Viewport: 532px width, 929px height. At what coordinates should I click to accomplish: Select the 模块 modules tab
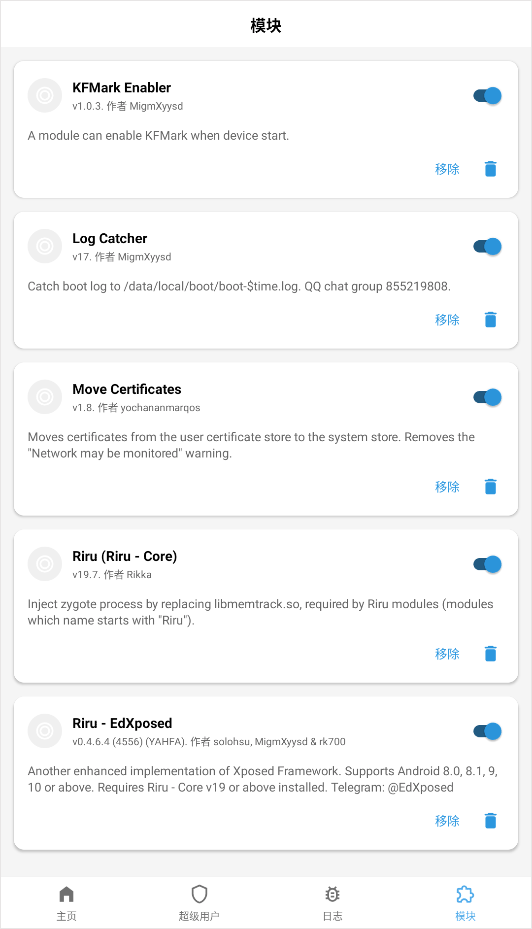[465, 903]
